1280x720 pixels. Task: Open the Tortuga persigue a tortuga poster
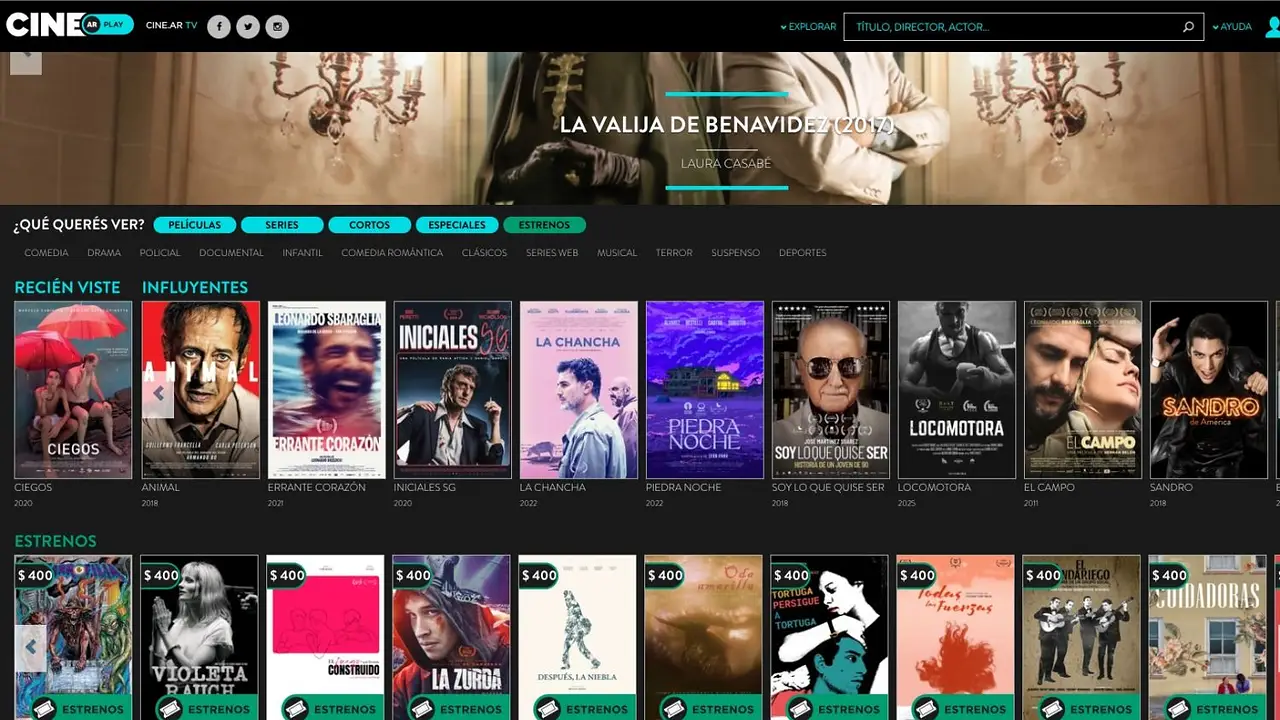click(x=829, y=637)
